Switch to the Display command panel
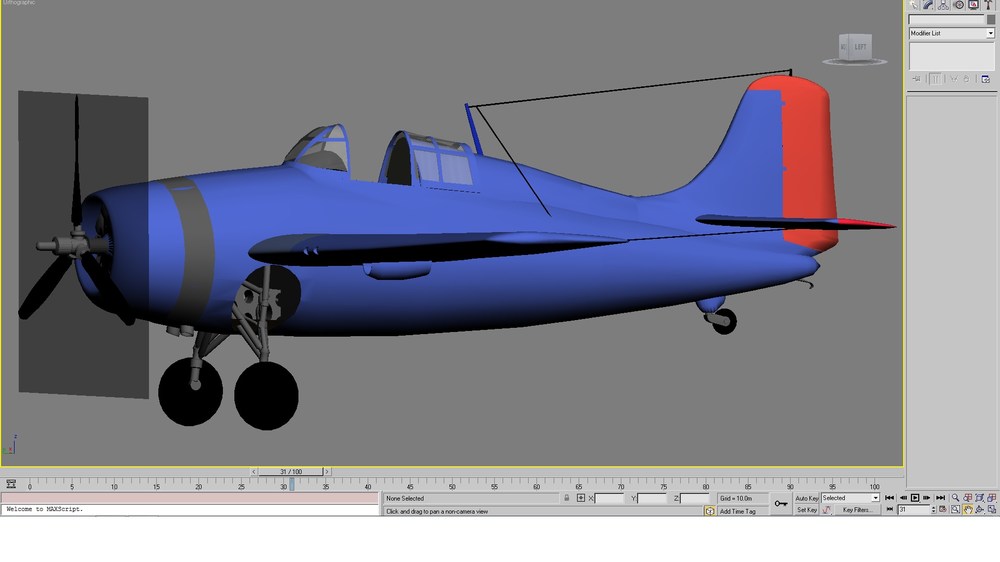 click(x=973, y=5)
